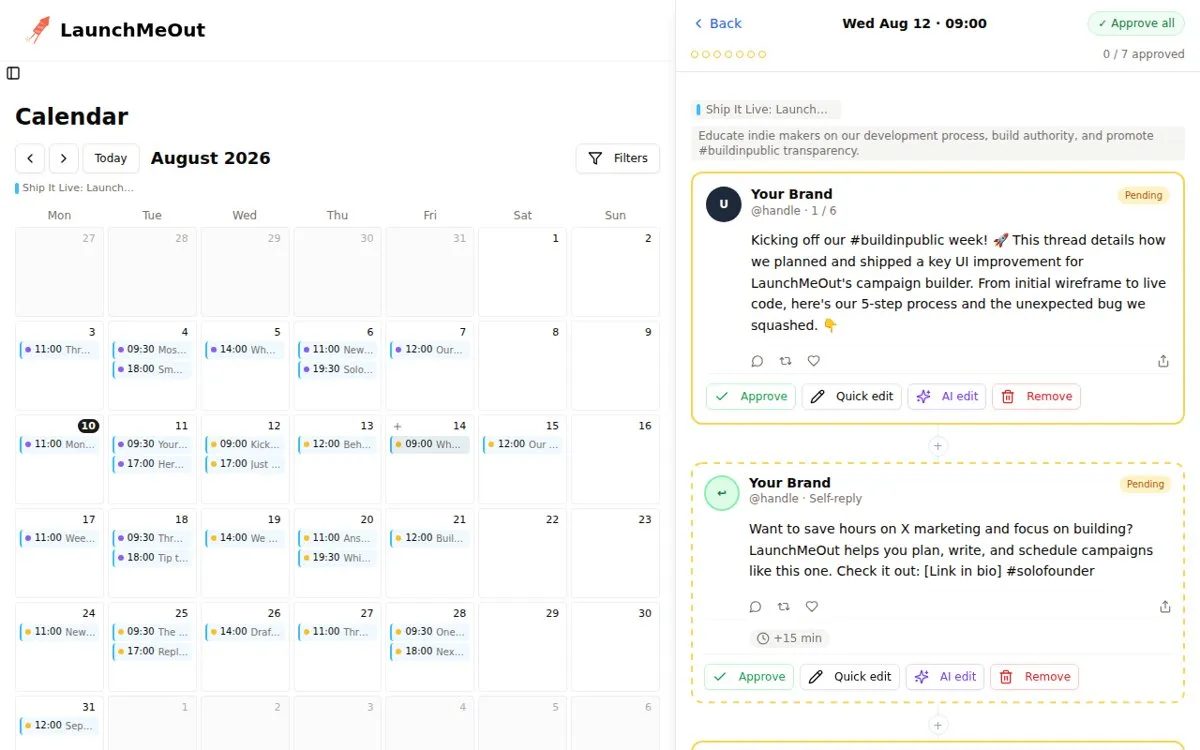Click the Your Brand 'U' avatar
The image size is (1200, 750).
pos(723,204)
